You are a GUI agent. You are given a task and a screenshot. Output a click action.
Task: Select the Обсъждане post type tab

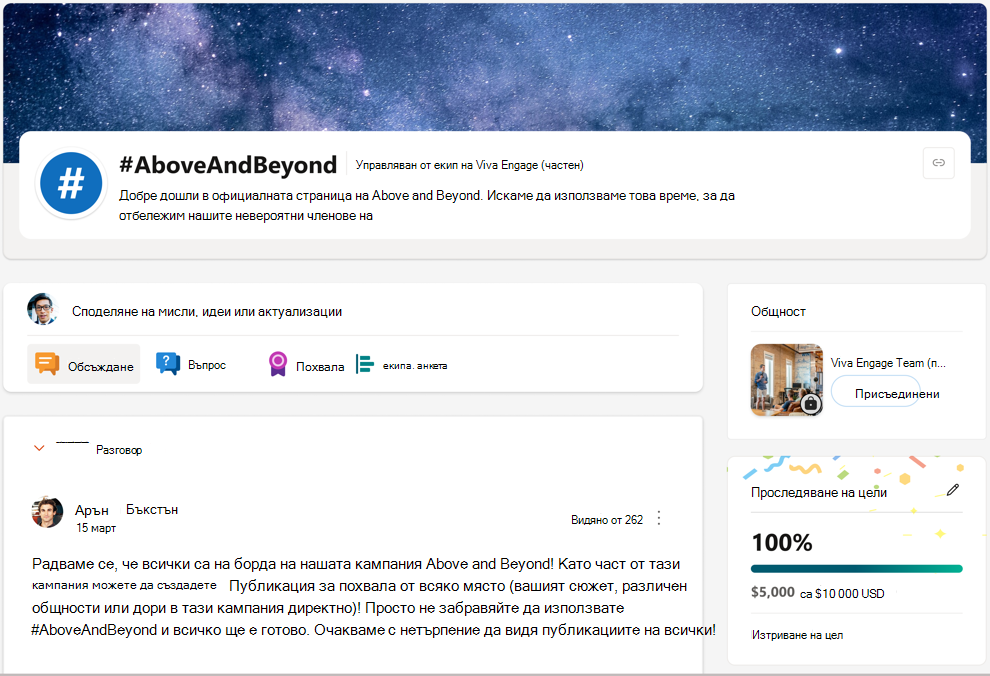click(x=83, y=364)
